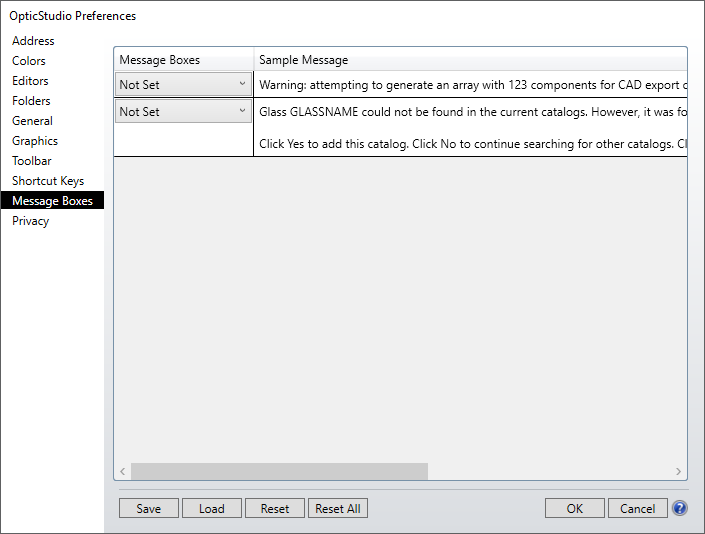The image size is (705, 534).
Task: Click the Save button
Action: 148,508
